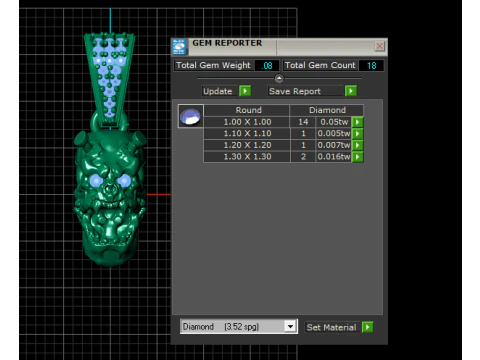
Task: Open the Diamond (3.52 spg) material dropdown
Action: click(x=290, y=327)
